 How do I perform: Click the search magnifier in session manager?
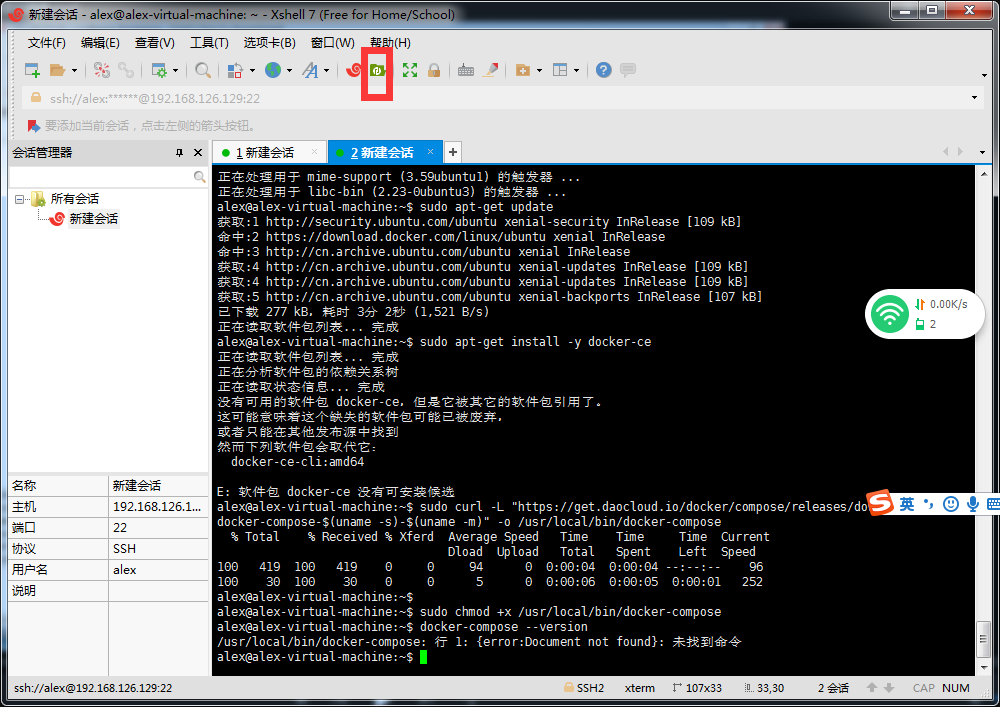[200, 177]
